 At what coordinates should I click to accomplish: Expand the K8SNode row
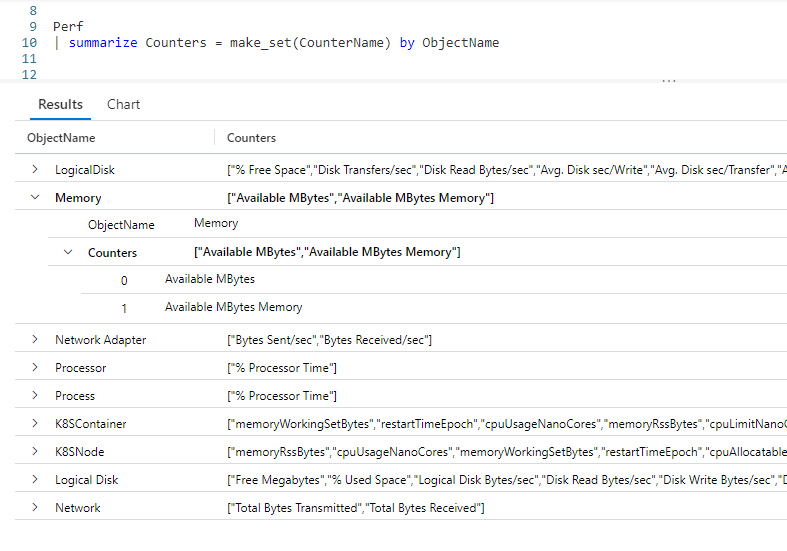[35, 452]
